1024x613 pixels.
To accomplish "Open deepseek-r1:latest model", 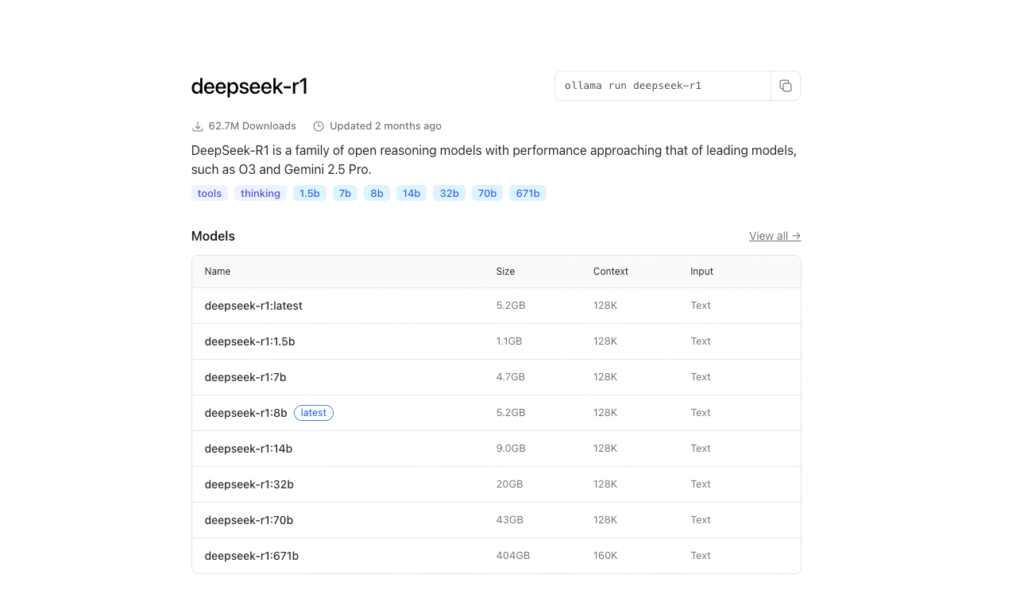I will [253, 306].
